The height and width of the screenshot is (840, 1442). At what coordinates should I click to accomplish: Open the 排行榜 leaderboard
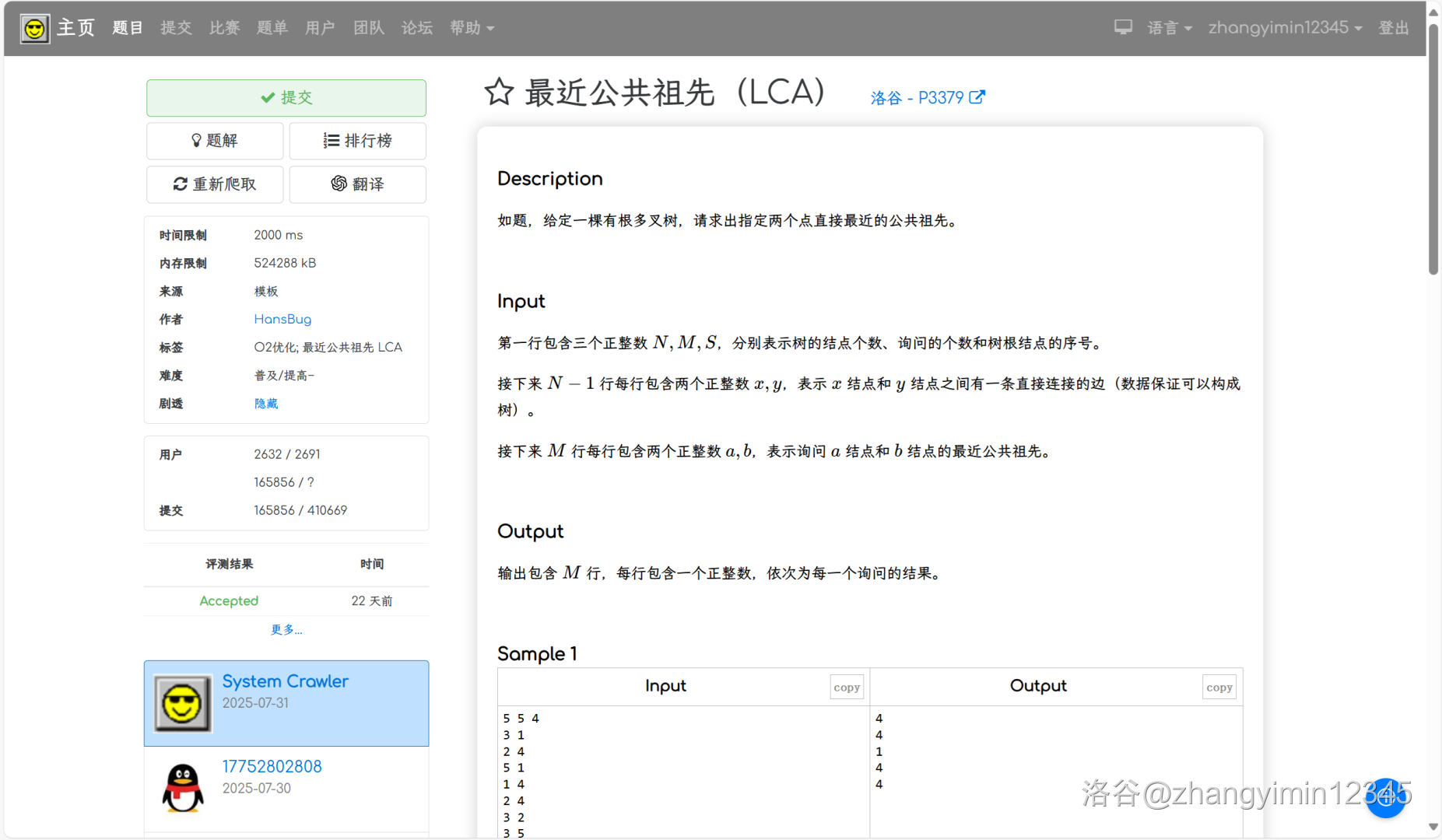pos(357,141)
